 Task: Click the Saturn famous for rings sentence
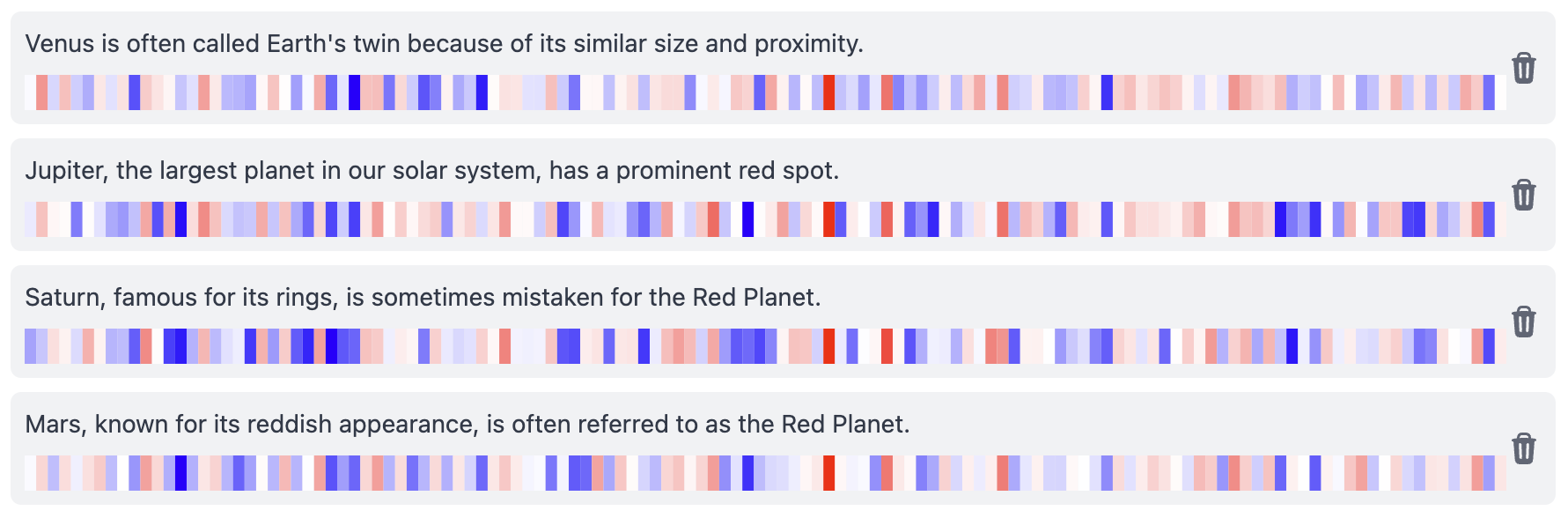[x=423, y=297]
